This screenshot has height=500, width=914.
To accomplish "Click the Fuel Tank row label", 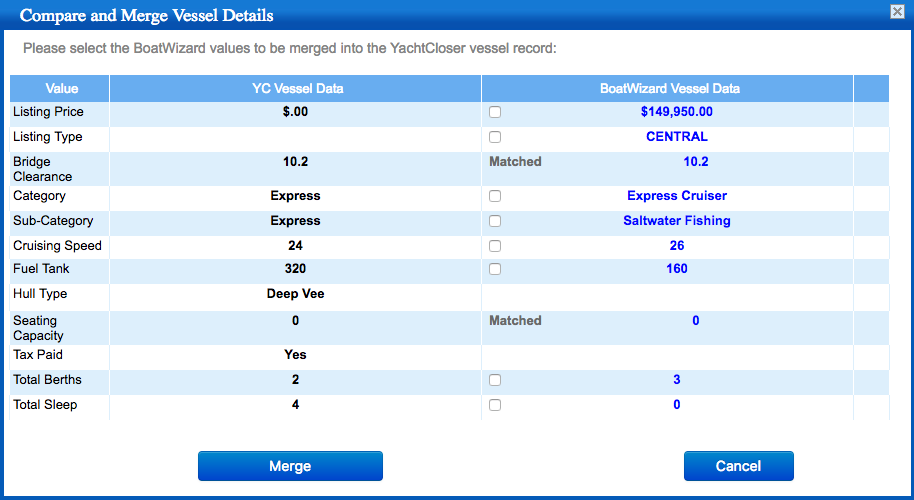I will click(41, 269).
